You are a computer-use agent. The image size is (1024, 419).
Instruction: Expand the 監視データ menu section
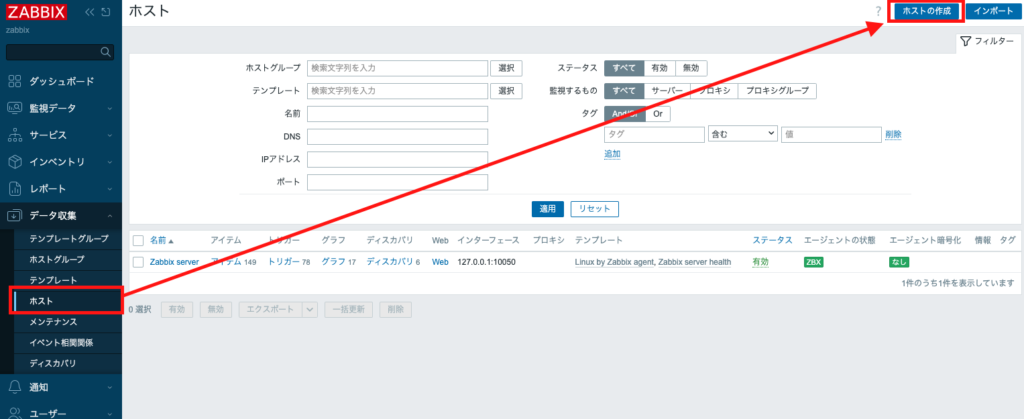tap(110, 108)
